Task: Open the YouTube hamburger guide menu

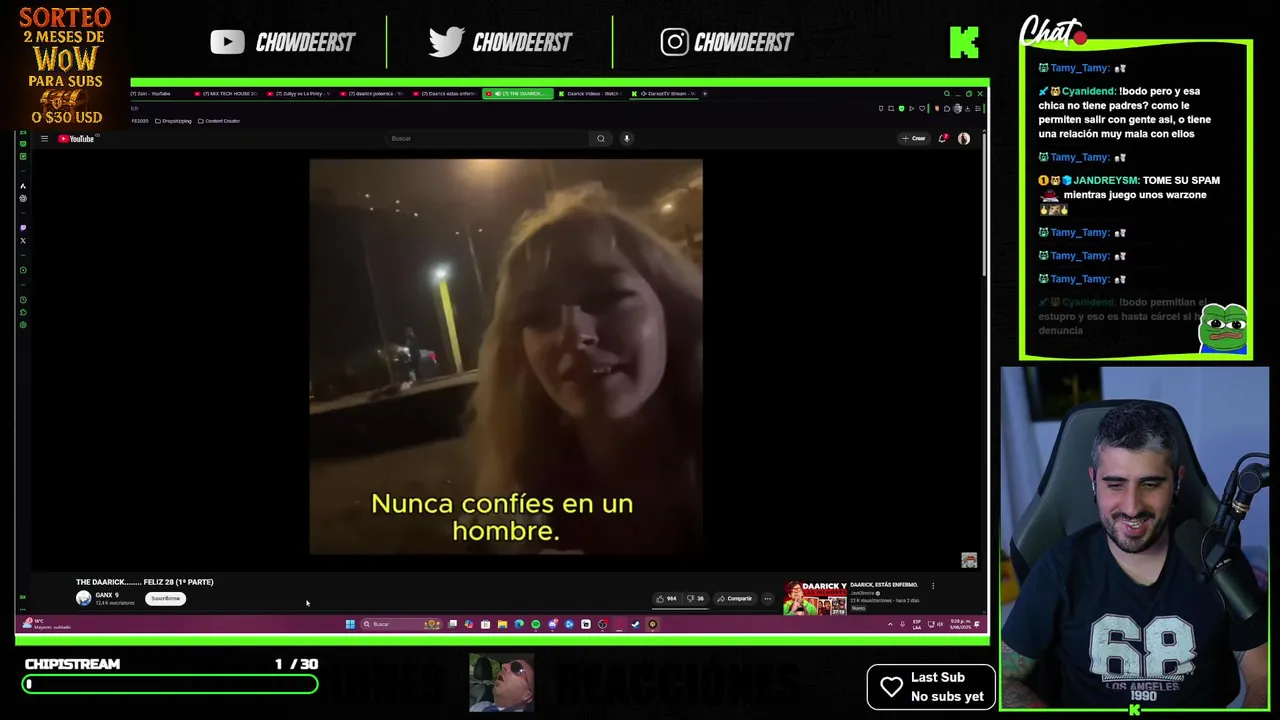Action: [x=44, y=139]
